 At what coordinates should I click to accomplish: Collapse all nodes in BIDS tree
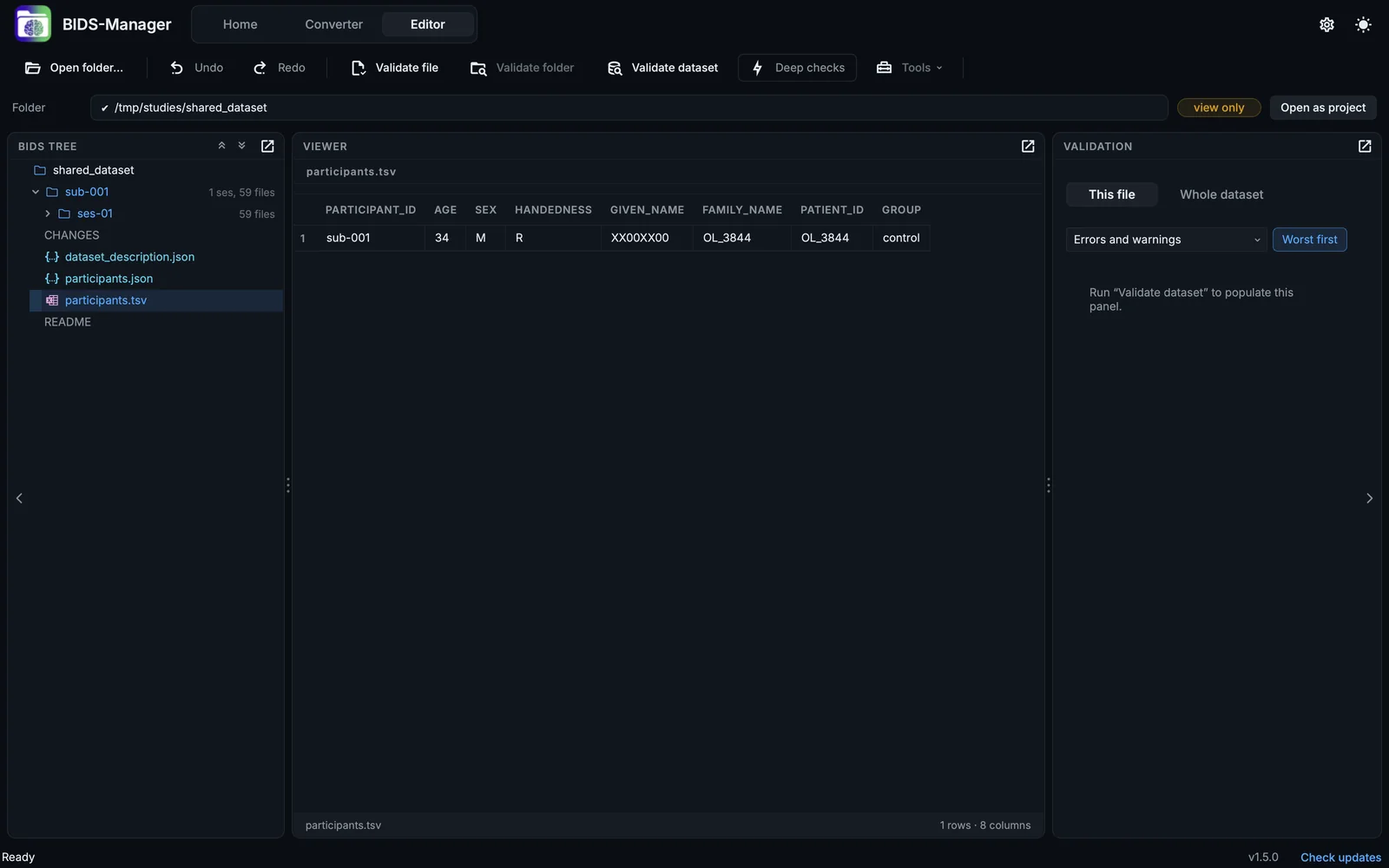221,146
